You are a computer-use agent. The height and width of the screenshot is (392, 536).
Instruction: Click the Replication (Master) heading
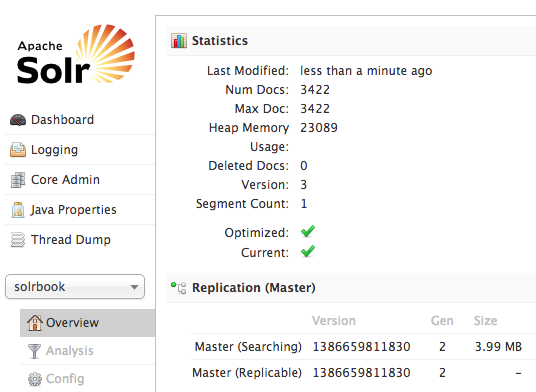254,288
